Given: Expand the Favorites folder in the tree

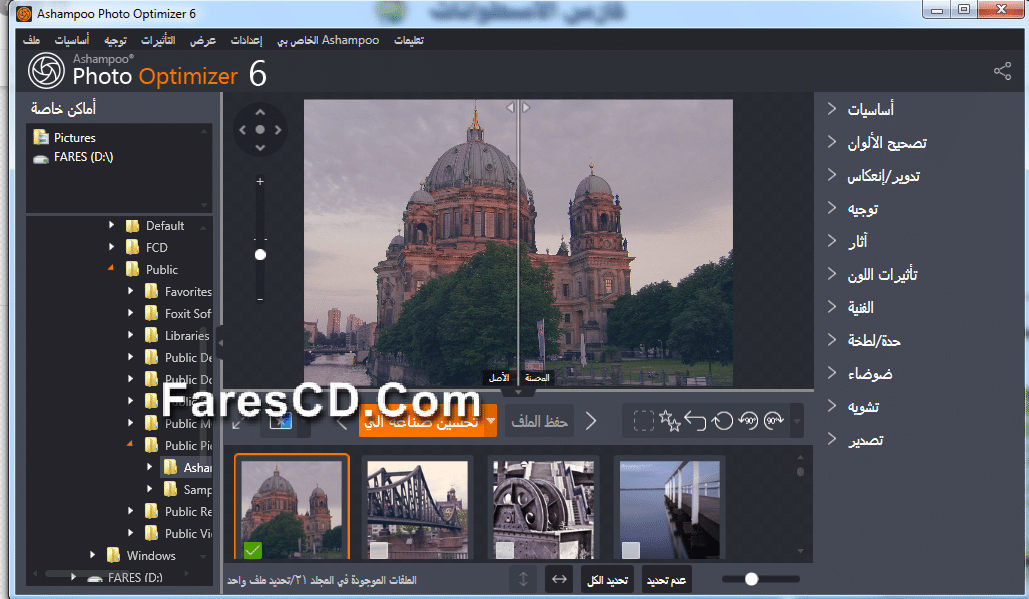Looking at the screenshot, I should point(130,291).
